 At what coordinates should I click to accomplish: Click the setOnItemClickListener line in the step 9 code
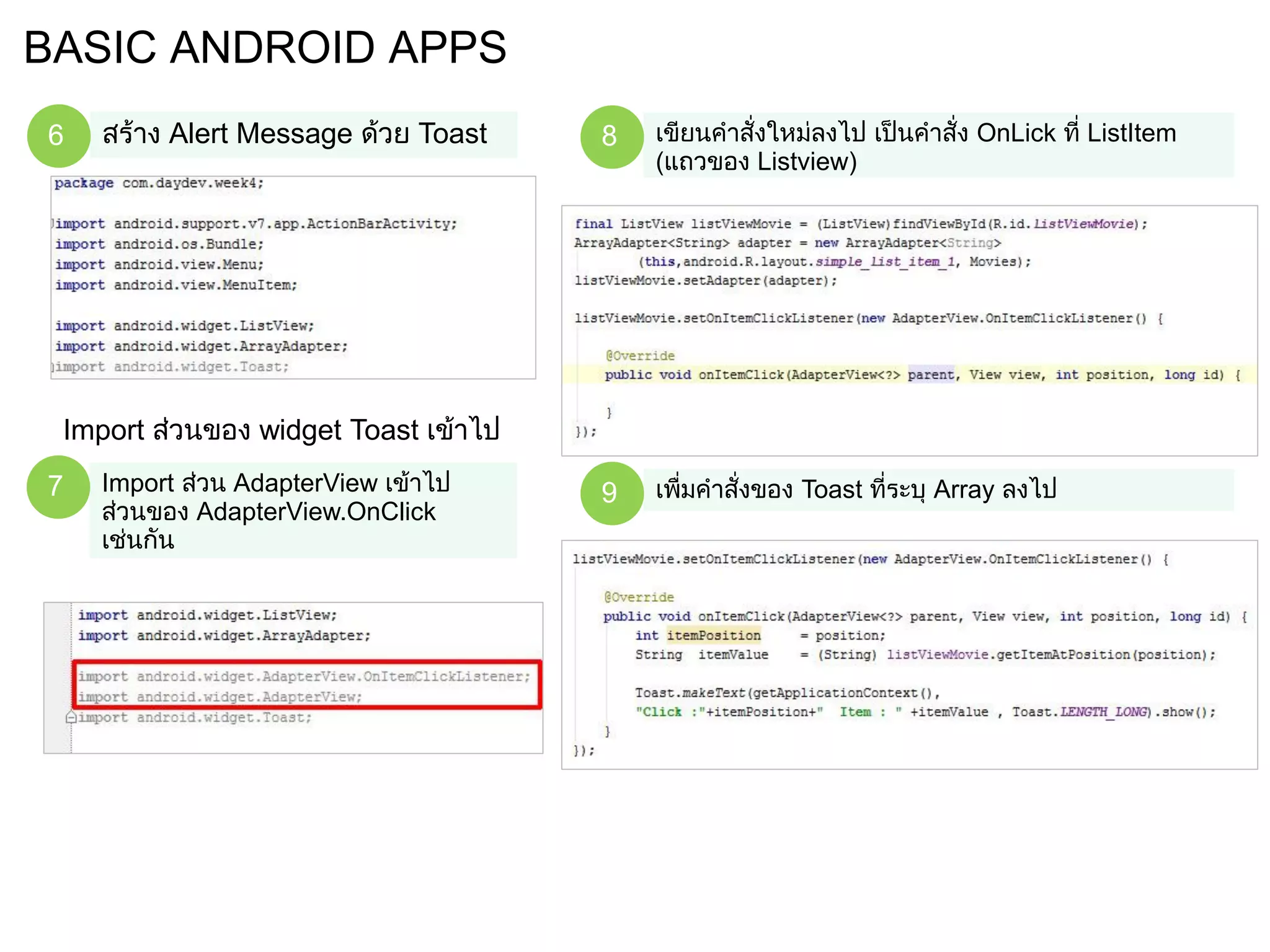[871, 559]
